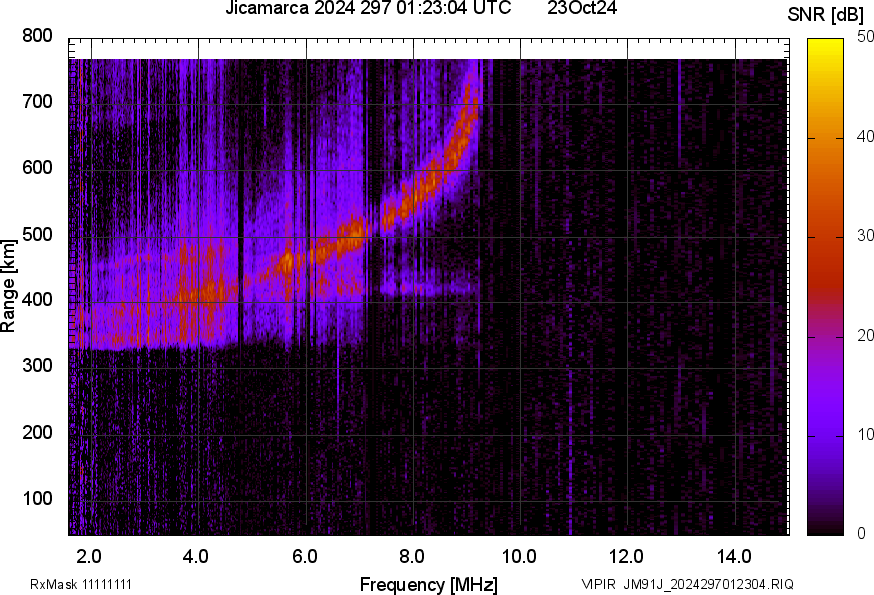
Task: Click the 600 range tick label
Action: pyautogui.click(x=37, y=168)
